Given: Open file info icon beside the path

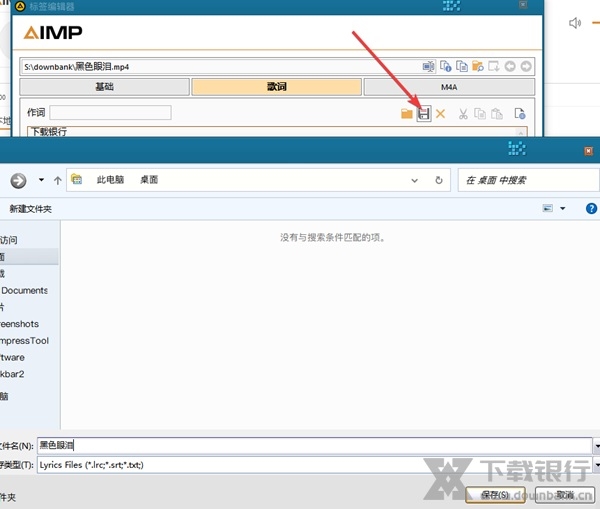Looking at the screenshot, I should click(445, 66).
